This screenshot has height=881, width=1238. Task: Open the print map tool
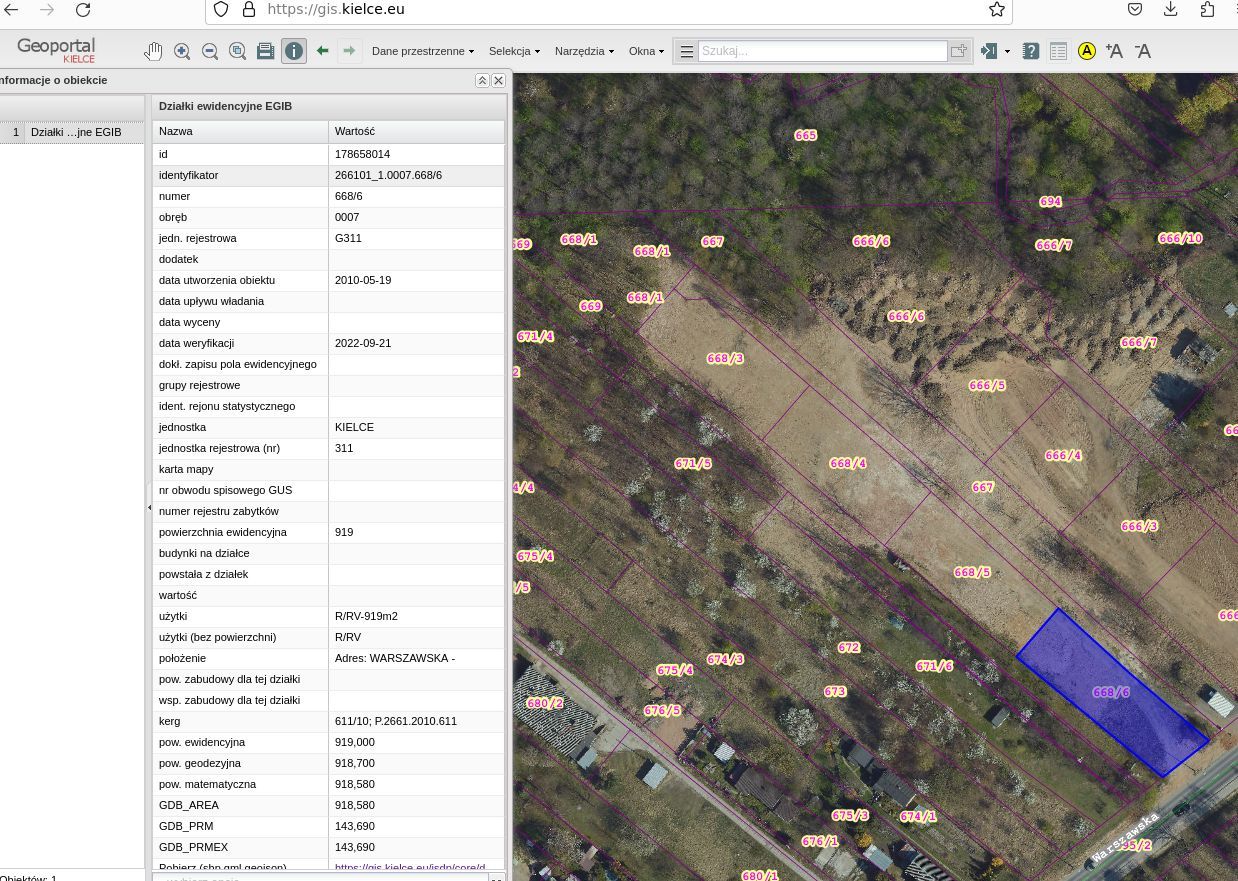[x=266, y=51]
